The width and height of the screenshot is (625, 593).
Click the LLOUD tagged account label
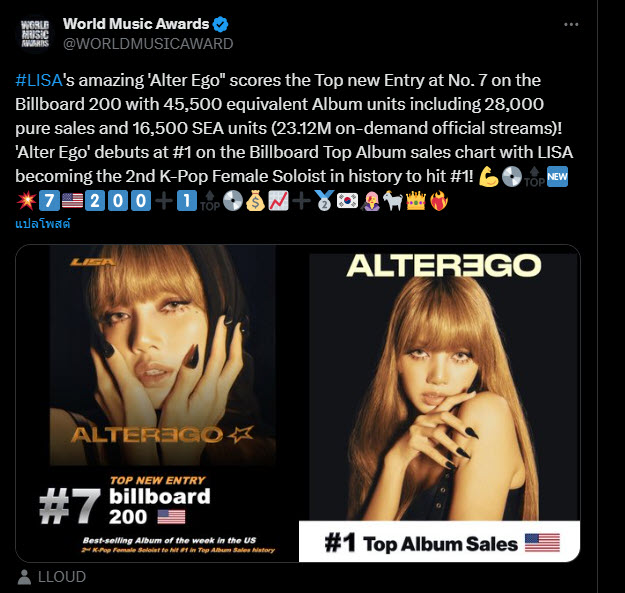point(62,577)
